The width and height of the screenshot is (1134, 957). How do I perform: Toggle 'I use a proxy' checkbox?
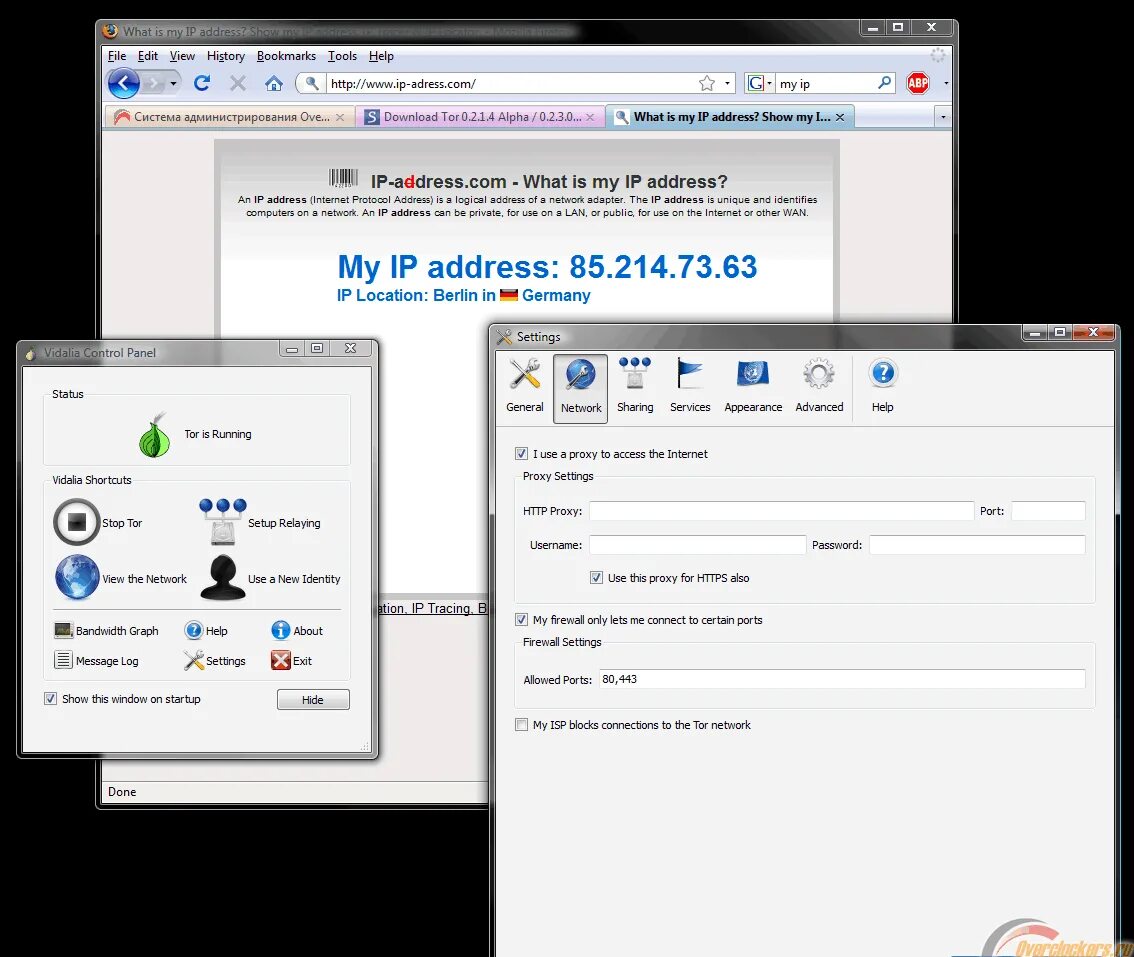click(521, 454)
